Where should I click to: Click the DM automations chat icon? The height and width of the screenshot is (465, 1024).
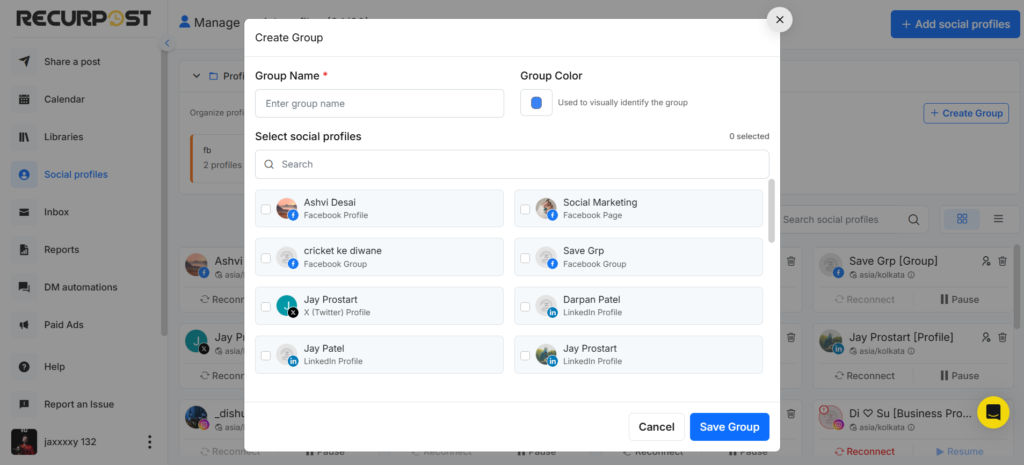[x=24, y=287]
